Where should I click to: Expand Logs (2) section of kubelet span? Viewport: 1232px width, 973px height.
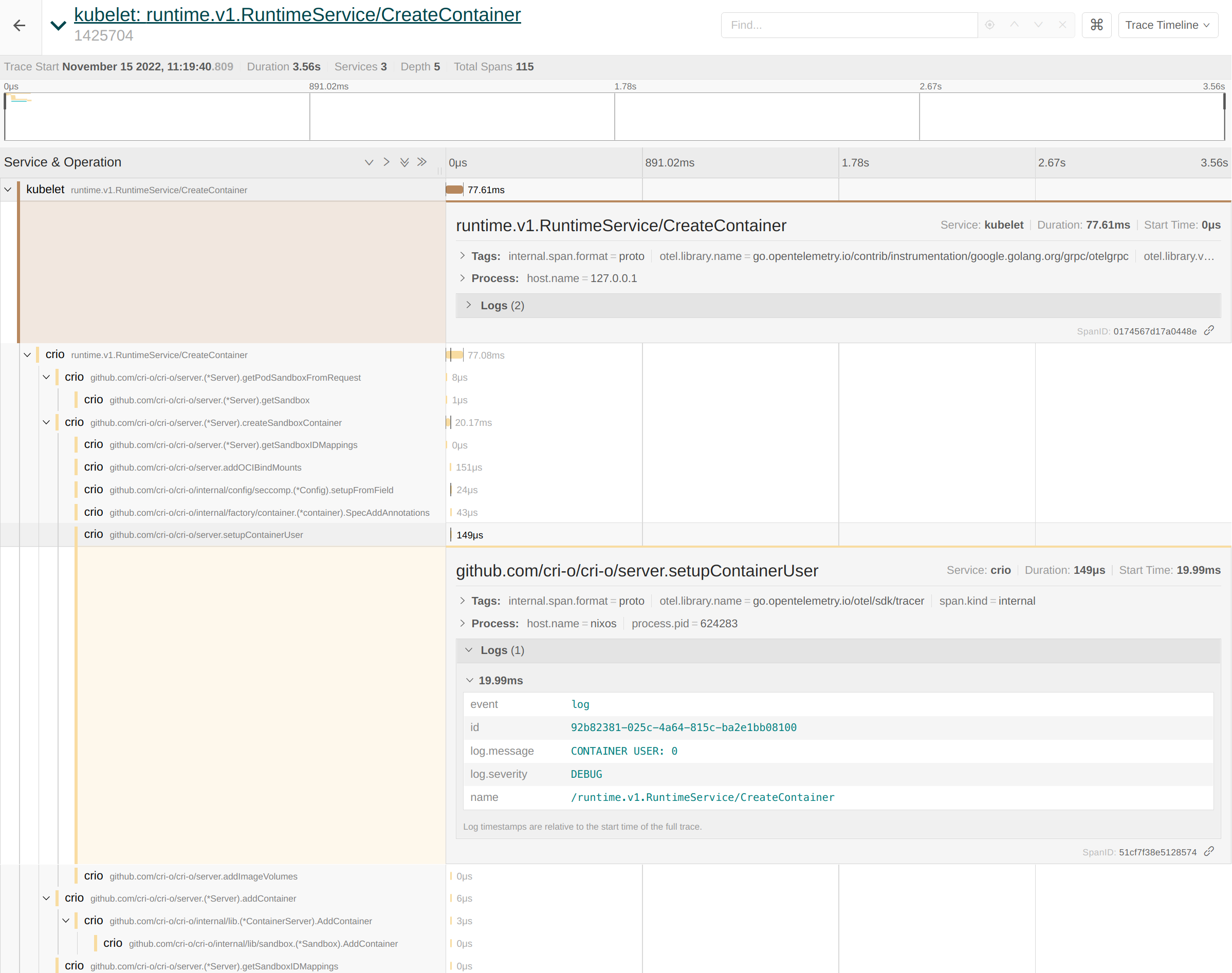point(502,305)
